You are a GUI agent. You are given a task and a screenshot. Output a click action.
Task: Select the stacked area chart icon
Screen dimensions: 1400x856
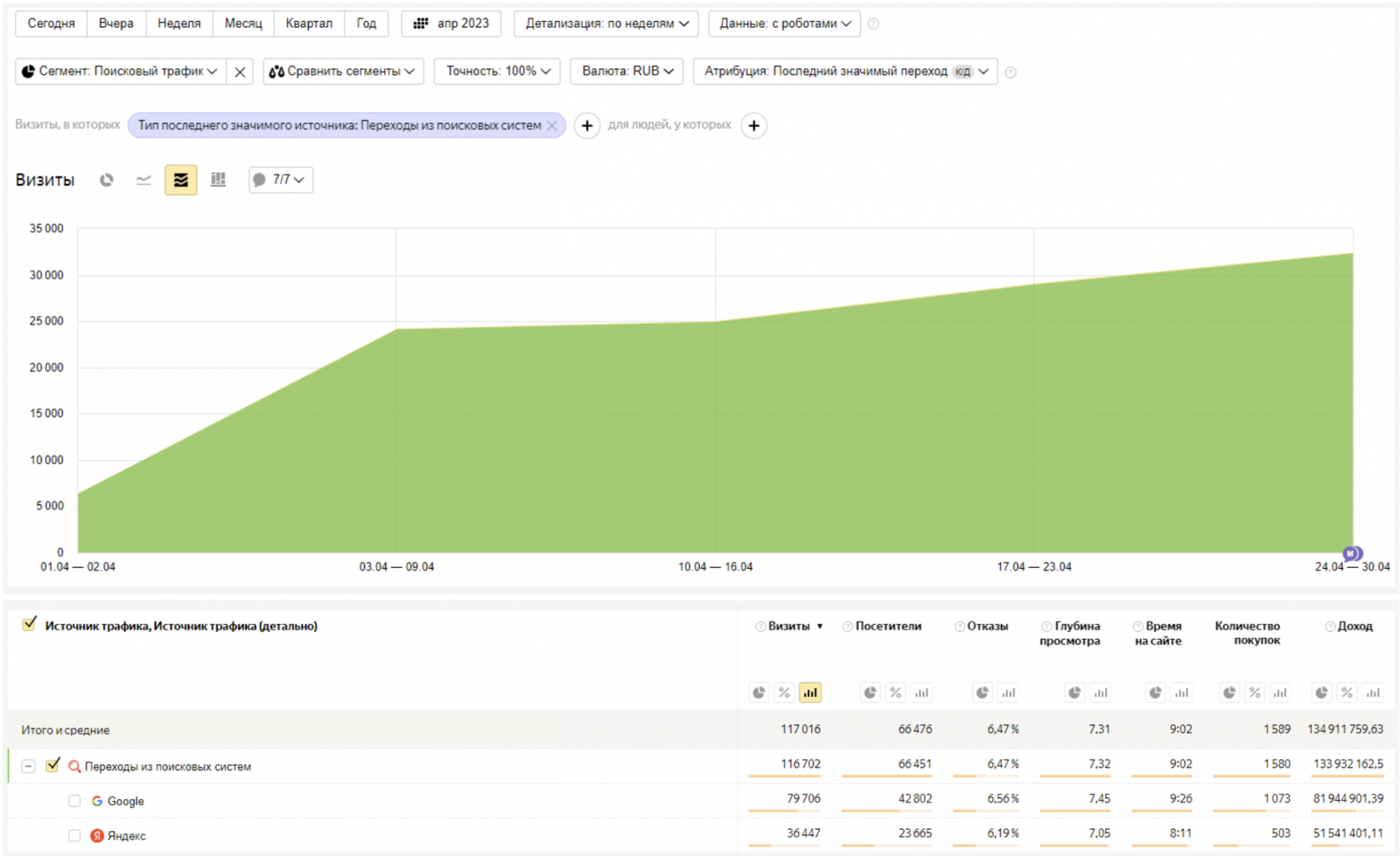coord(181,179)
